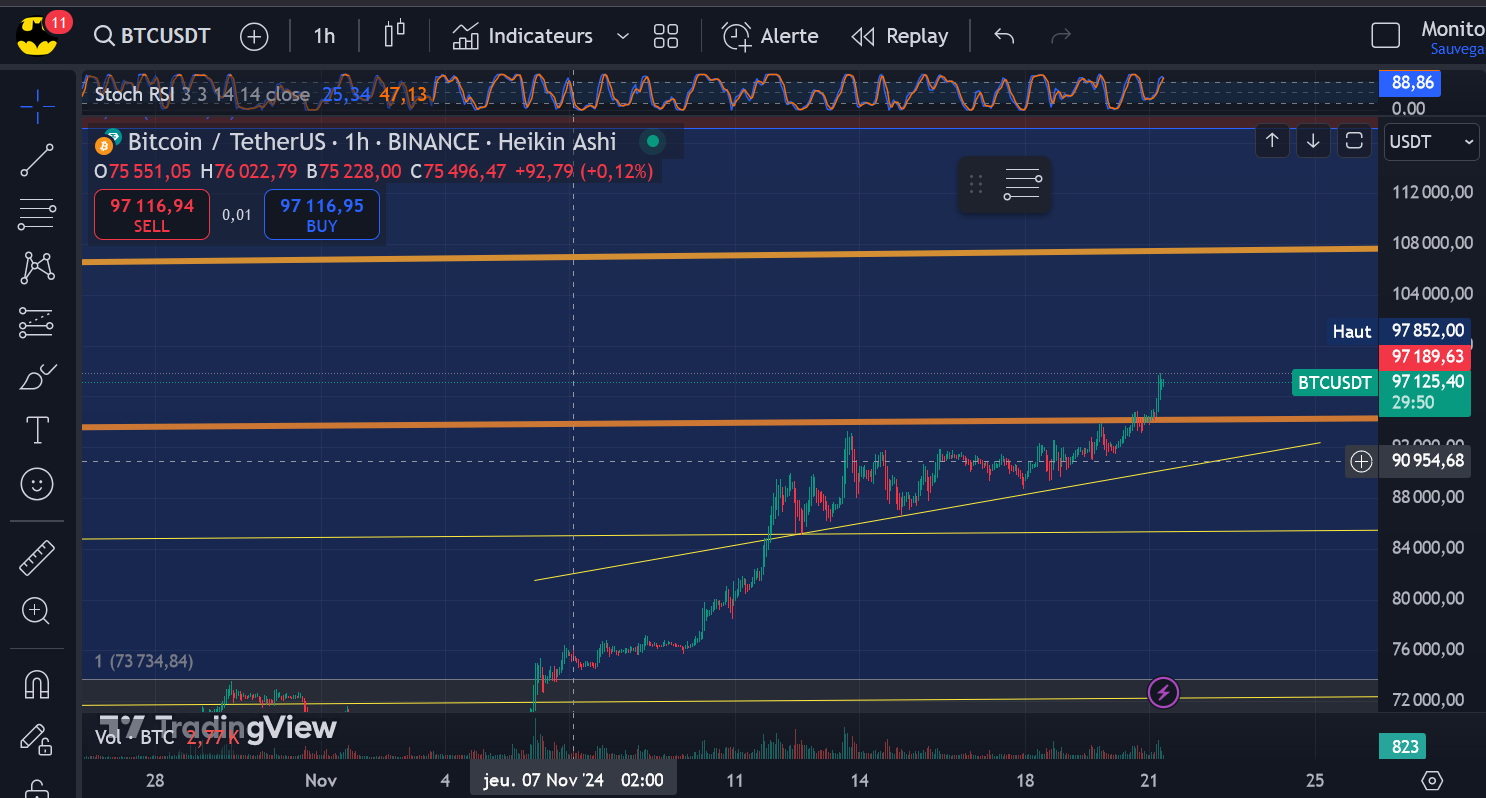Screen dimensions: 1486x798
Task: Add a symbol to compare with plus icon
Action: click(x=255, y=37)
